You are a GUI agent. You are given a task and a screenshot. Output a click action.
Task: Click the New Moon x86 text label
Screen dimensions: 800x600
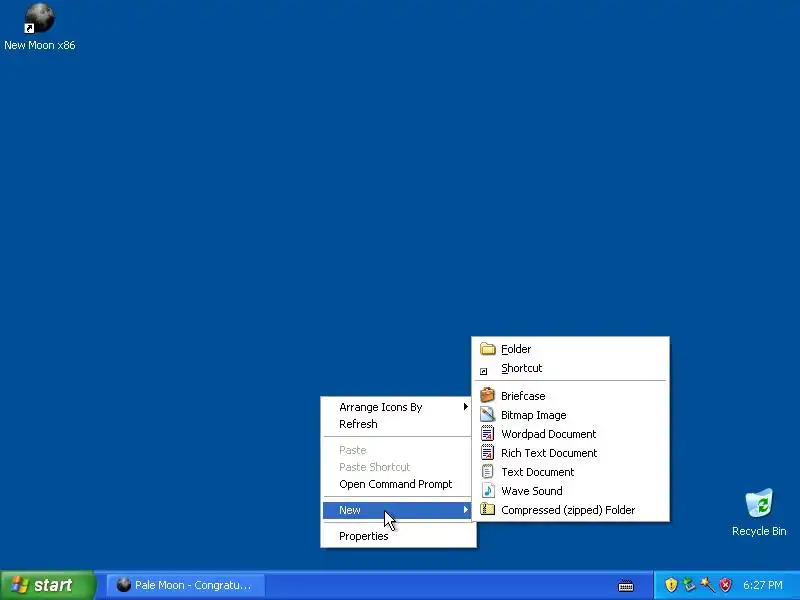(x=40, y=45)
